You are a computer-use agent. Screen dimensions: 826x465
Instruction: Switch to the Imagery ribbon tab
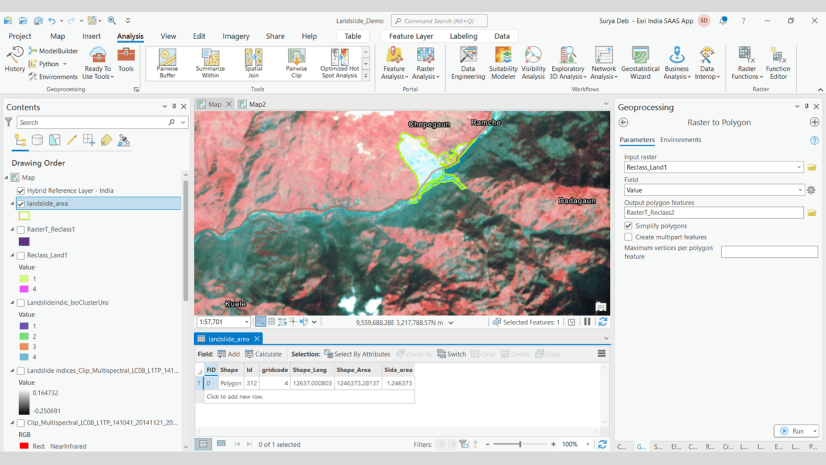[x=235, y=36]
